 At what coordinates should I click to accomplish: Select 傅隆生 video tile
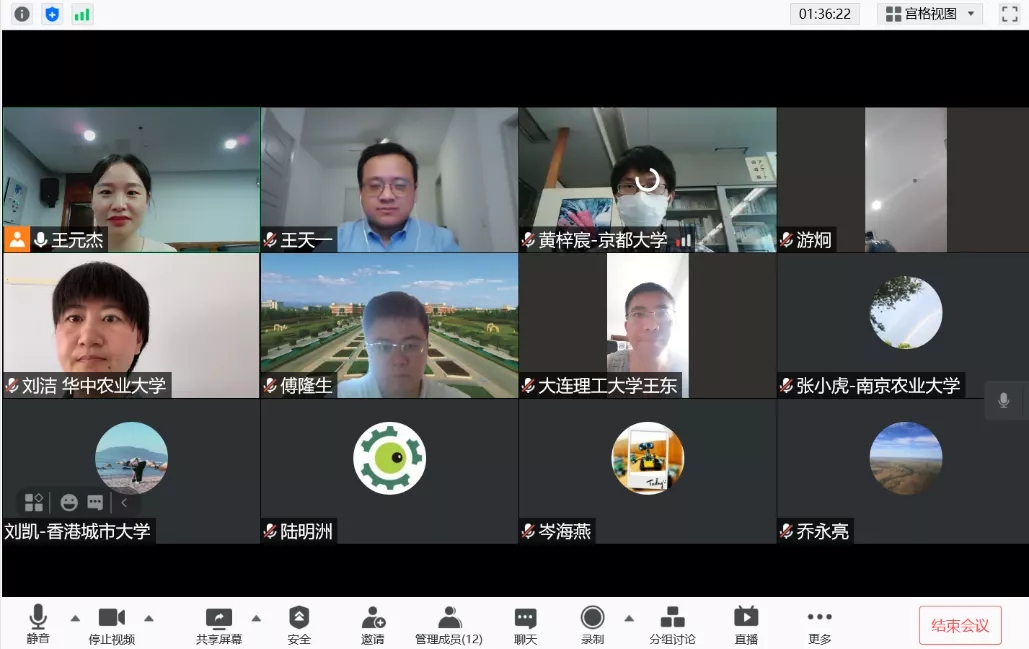coord(390,325)
